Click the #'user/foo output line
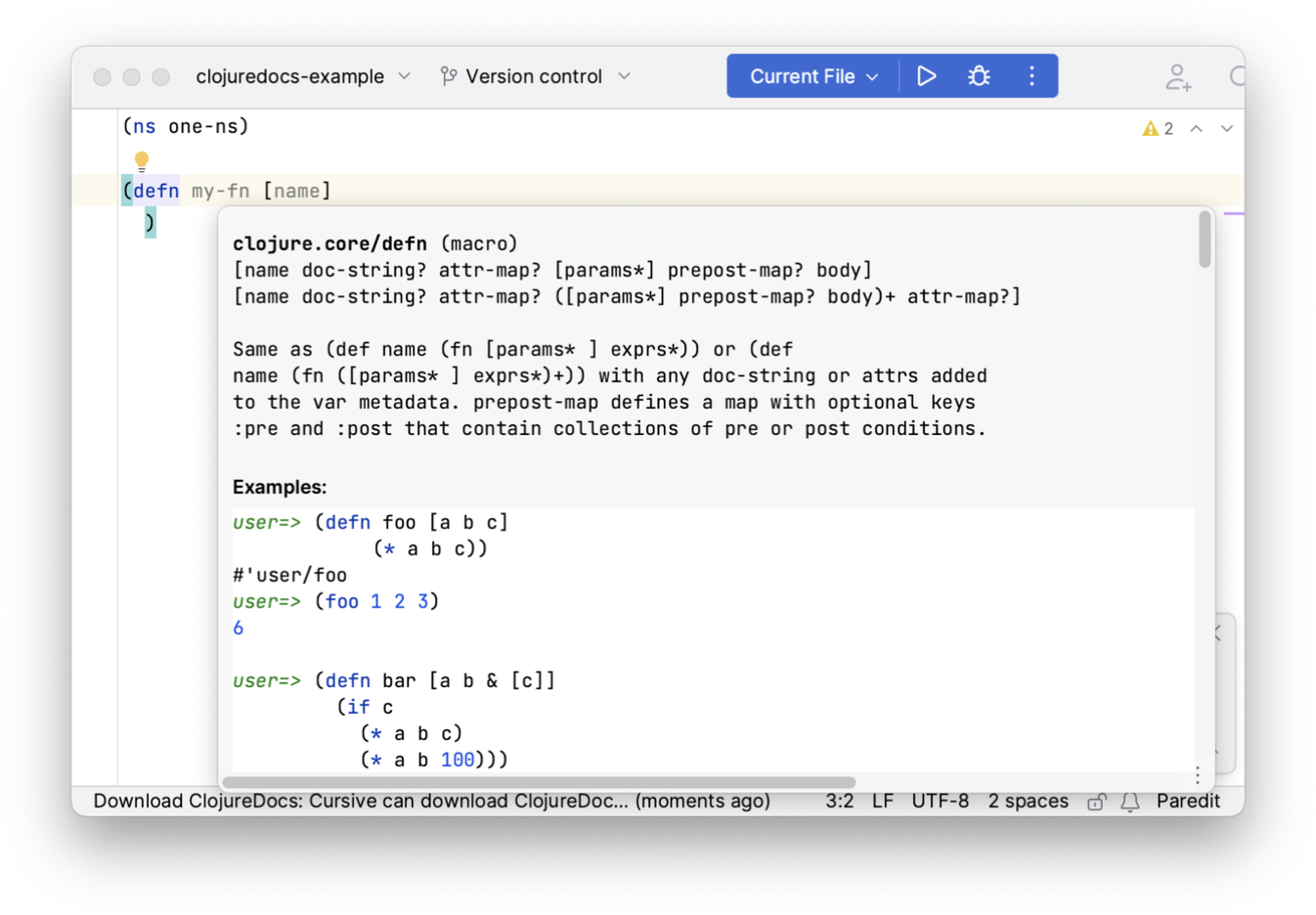 click(289, 575)
